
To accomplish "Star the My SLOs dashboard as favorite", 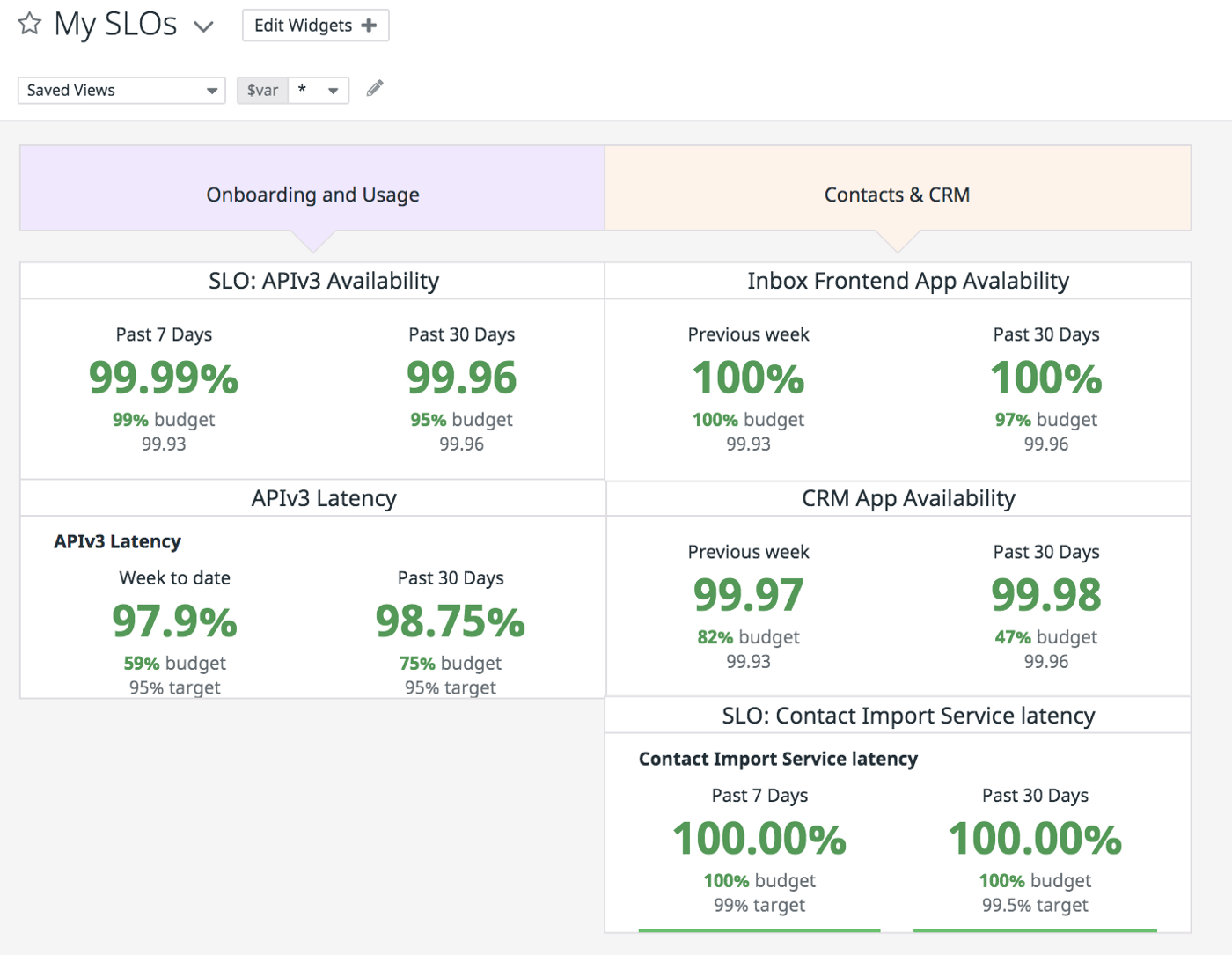I will 30,24.
